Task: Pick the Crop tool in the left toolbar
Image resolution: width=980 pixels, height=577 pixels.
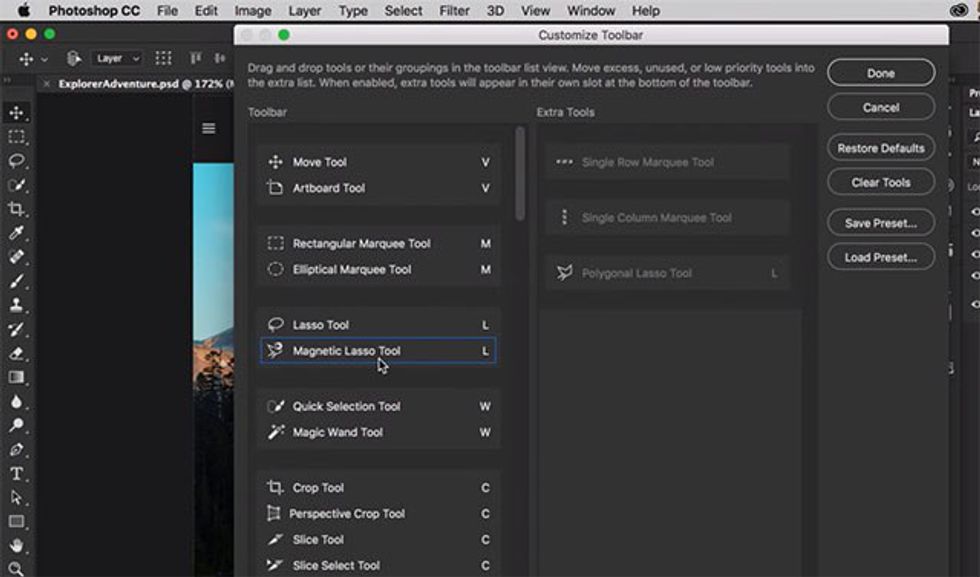Action: coord(16,209)
